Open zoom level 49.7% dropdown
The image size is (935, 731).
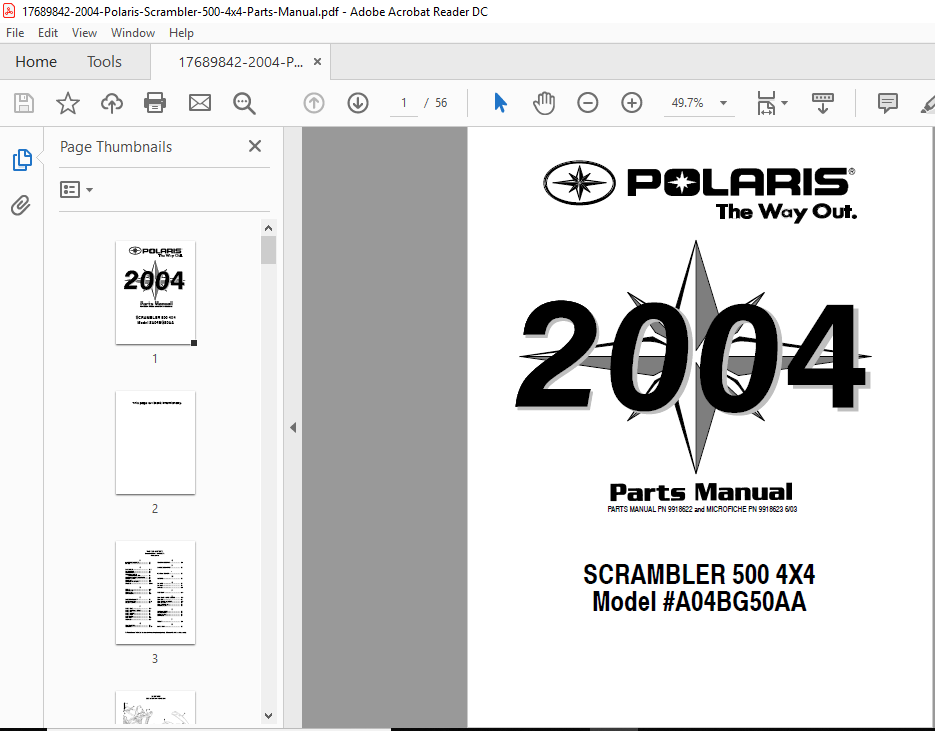point(723,103)
